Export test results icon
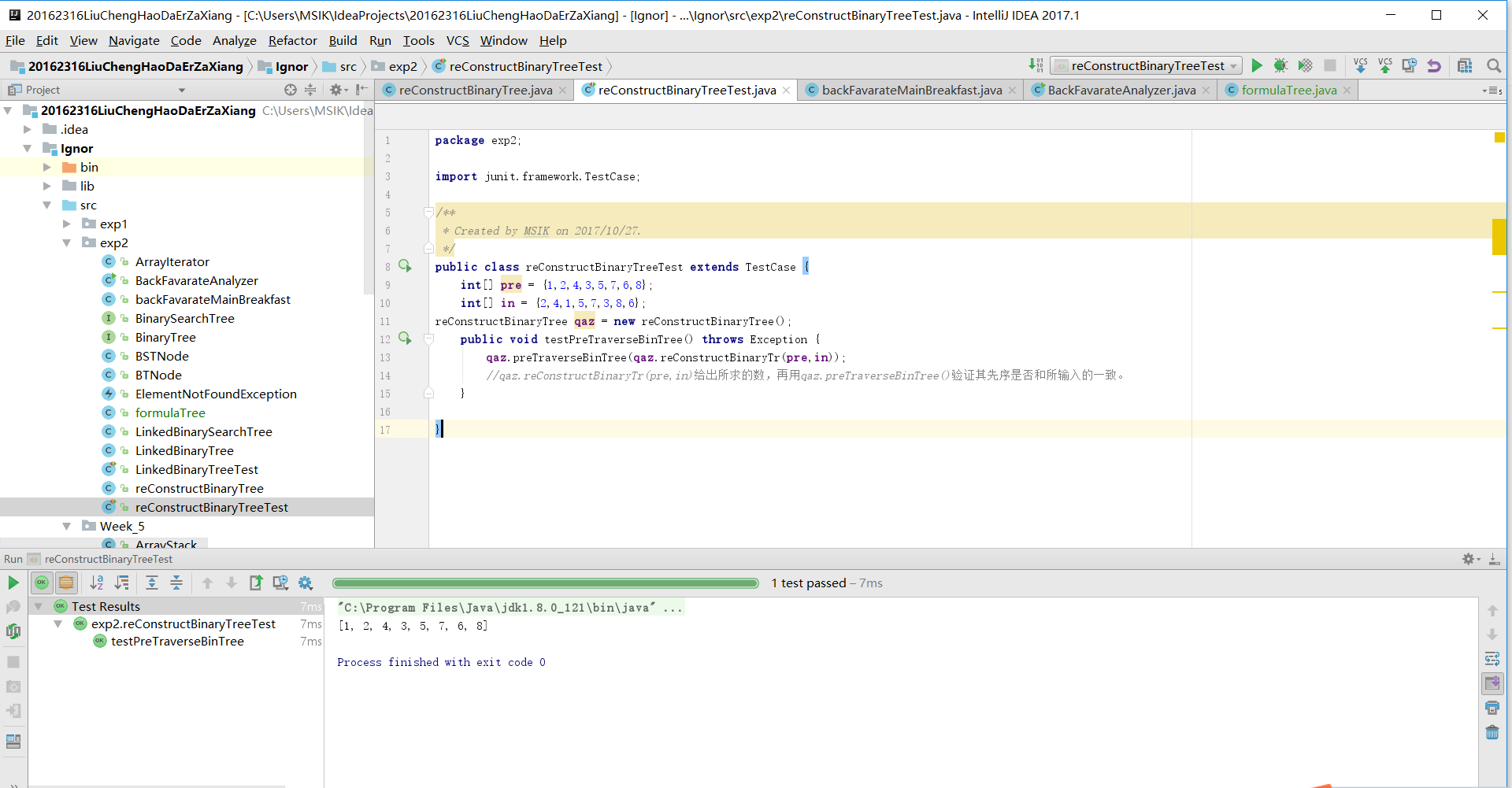 tap(256, 583)
